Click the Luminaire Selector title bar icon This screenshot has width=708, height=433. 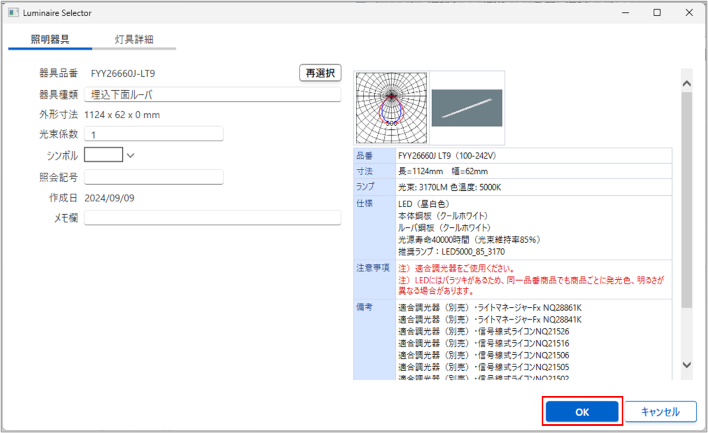(15, 12)
